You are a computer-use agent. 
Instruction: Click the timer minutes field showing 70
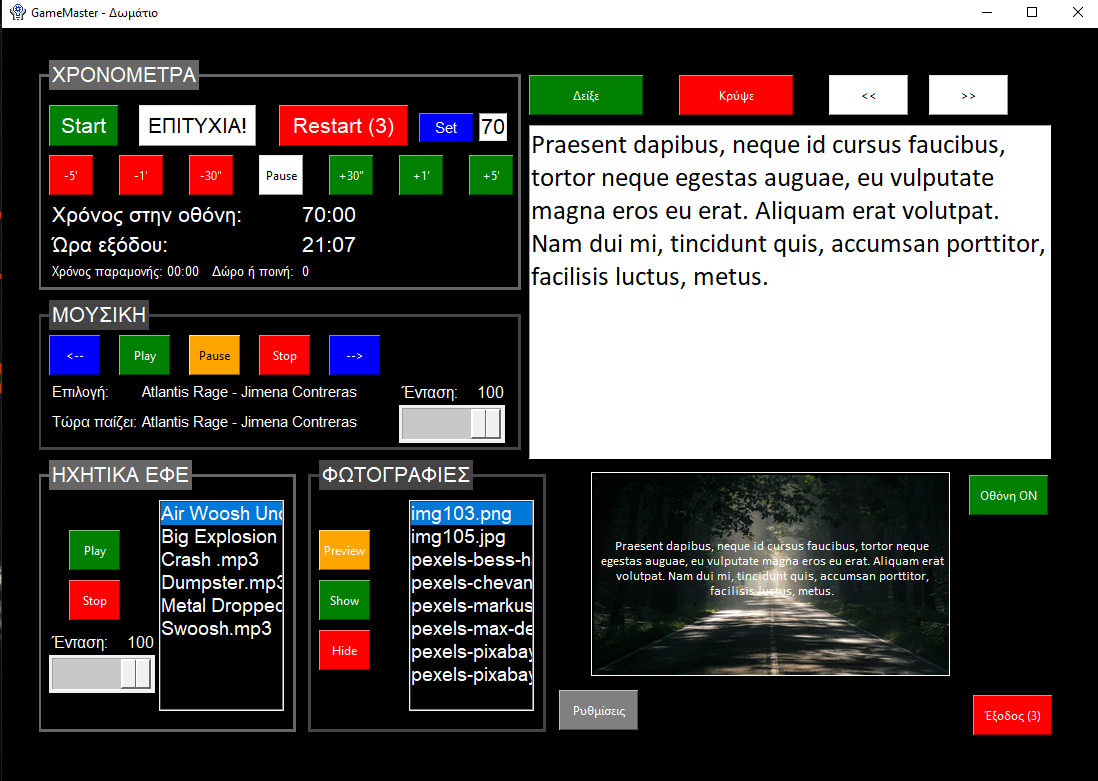[493, 127]
